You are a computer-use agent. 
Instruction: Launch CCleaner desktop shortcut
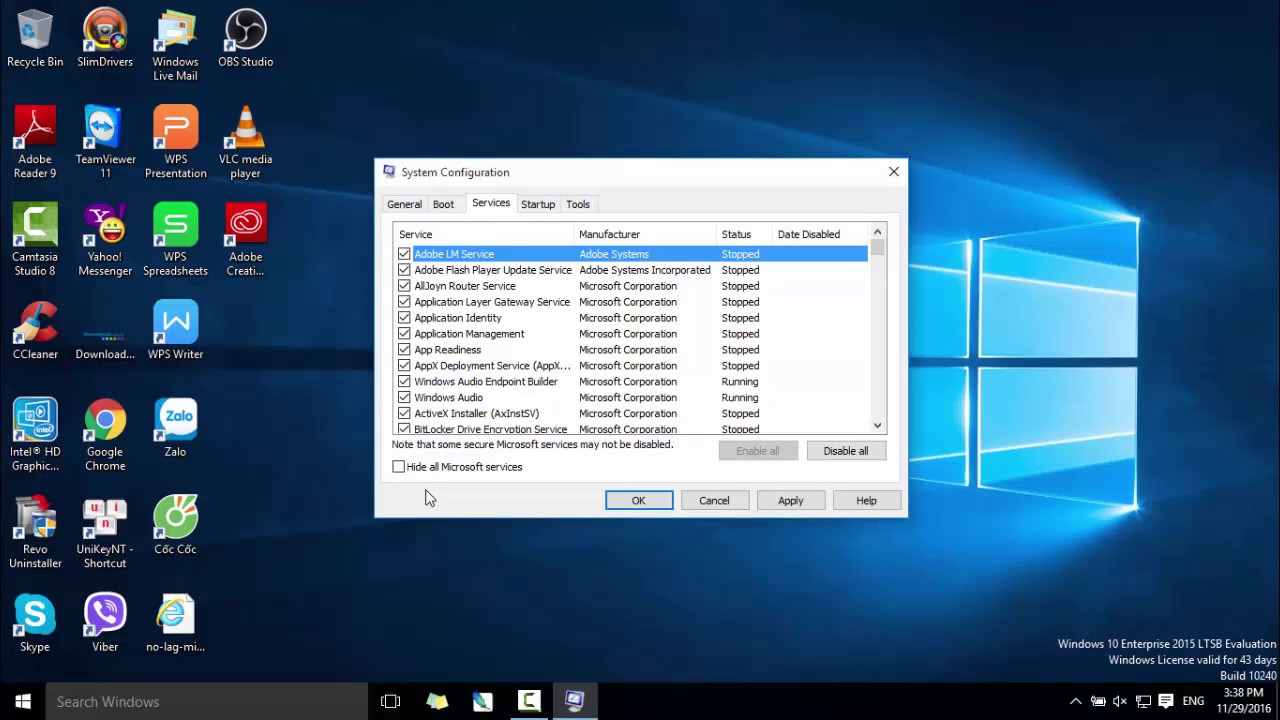tap(35, 331)
